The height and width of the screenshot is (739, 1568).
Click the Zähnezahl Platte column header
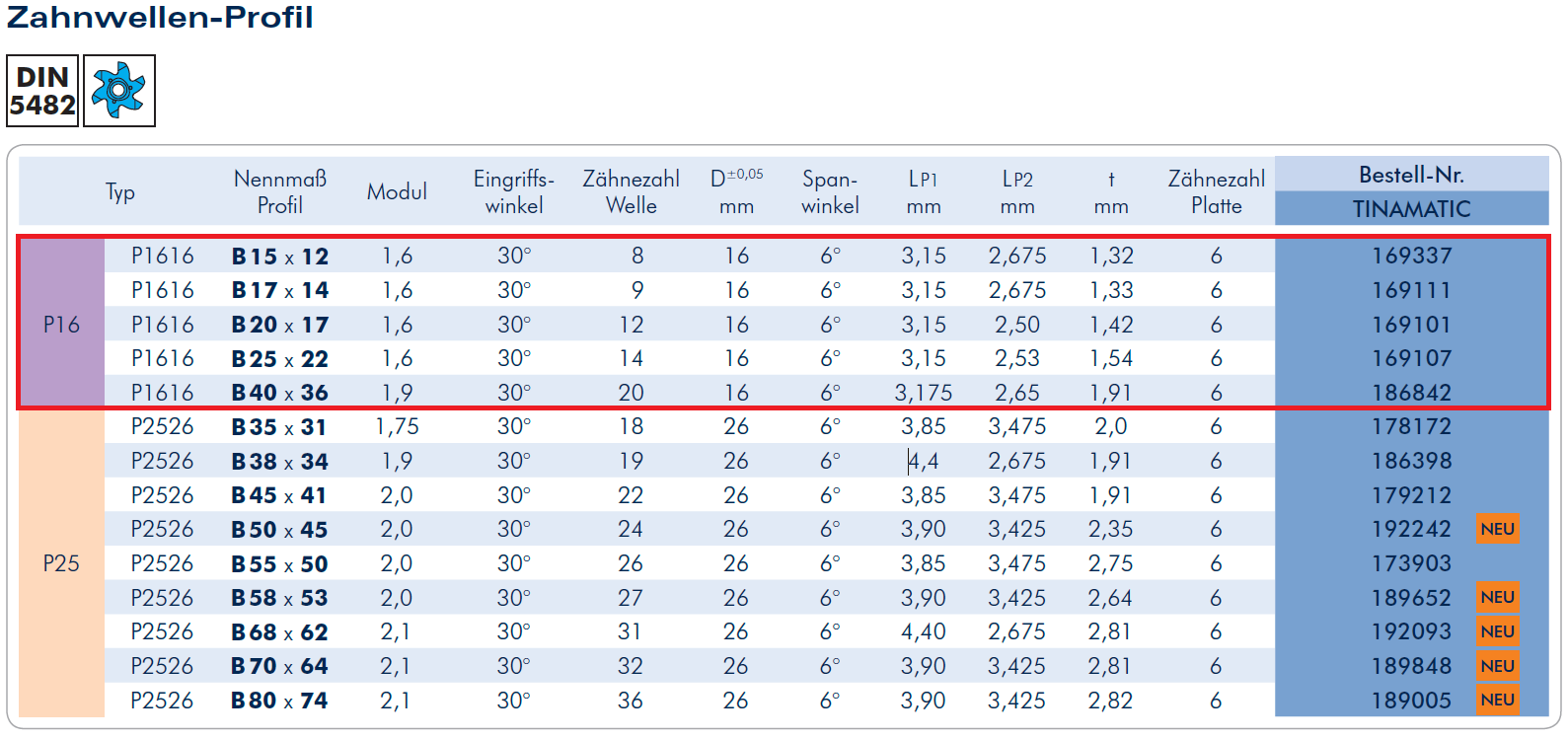click(x=1217, y=192)
